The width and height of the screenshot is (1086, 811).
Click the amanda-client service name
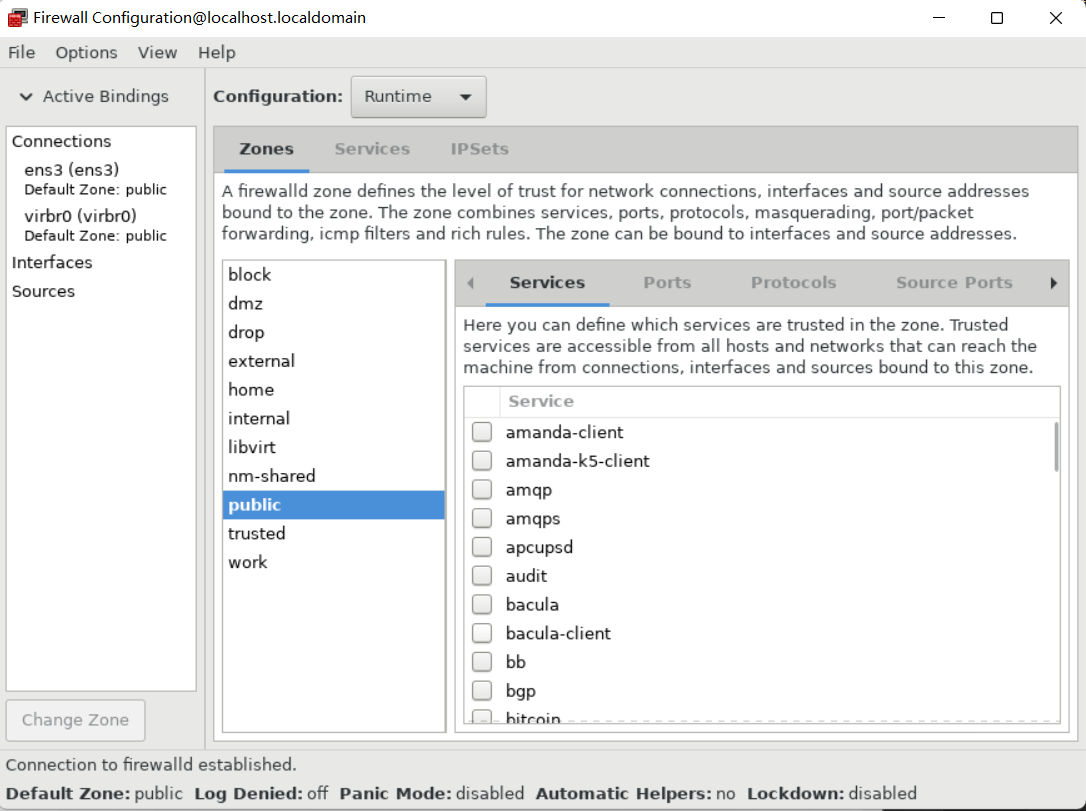point(564,432)
